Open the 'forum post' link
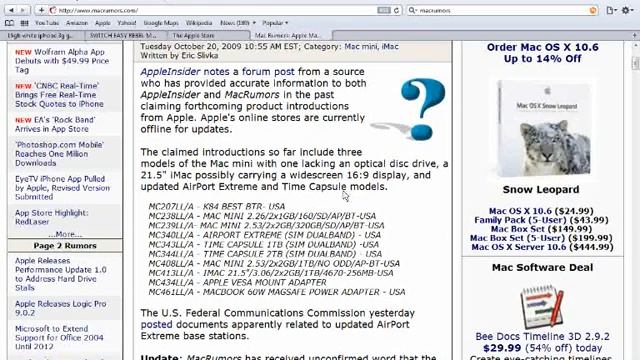Viewport: 640px width, 360px height. 268,71
